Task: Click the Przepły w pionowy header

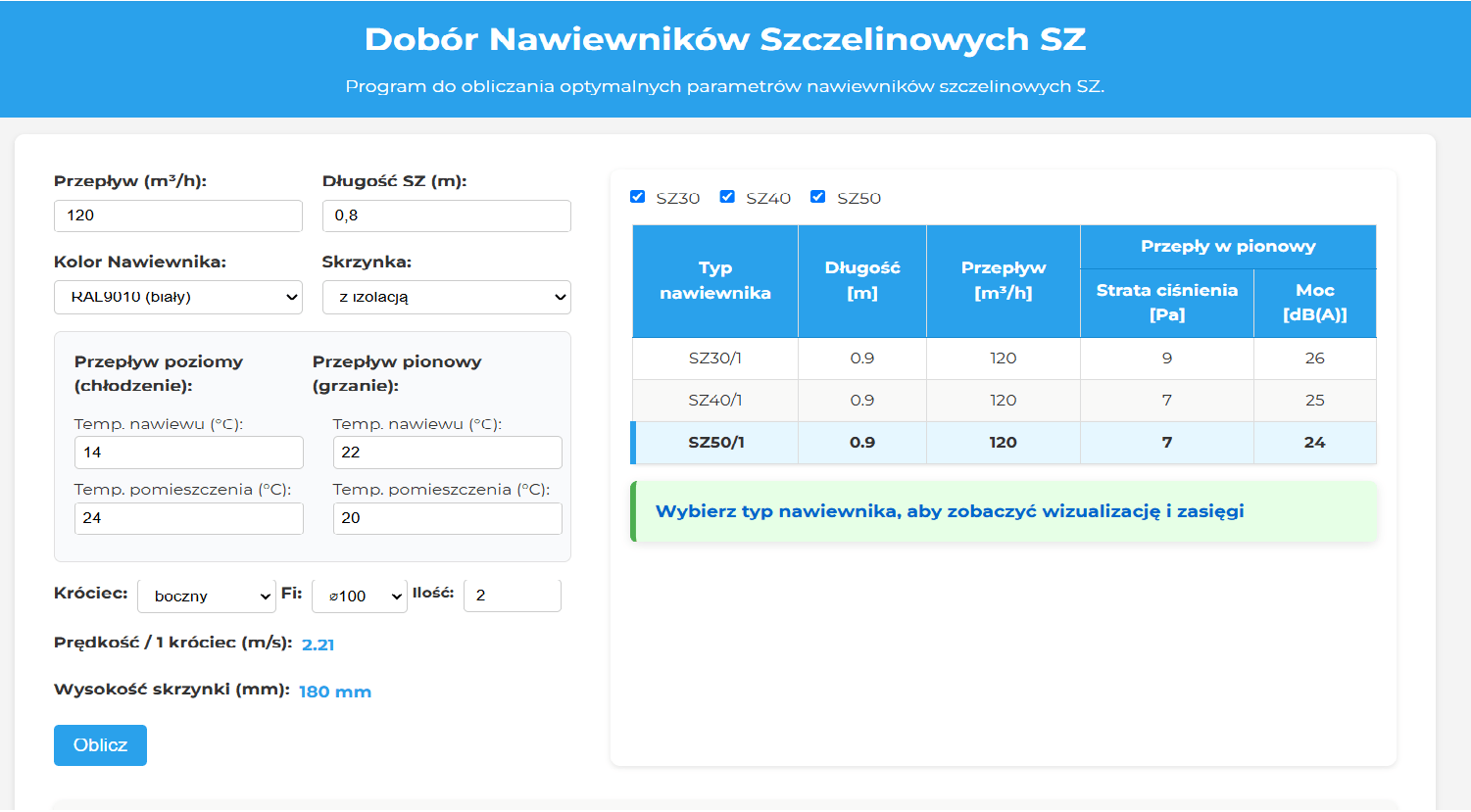Action: (x=1228, y=247)
